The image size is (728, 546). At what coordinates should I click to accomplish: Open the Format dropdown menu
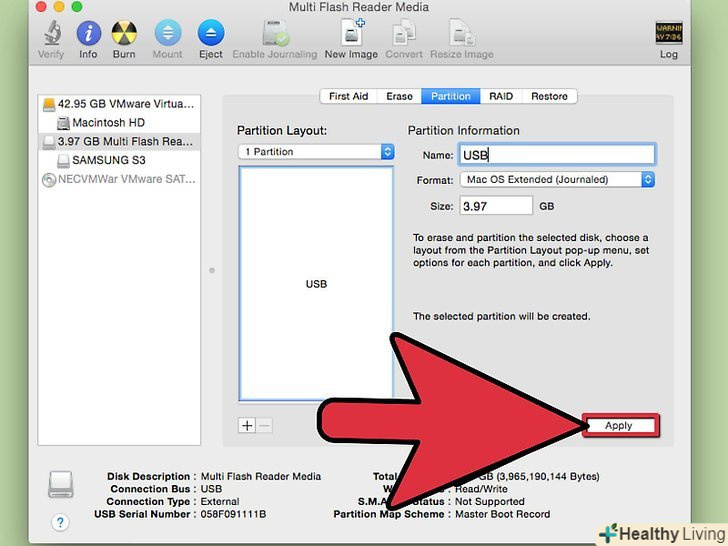[557, 180]
